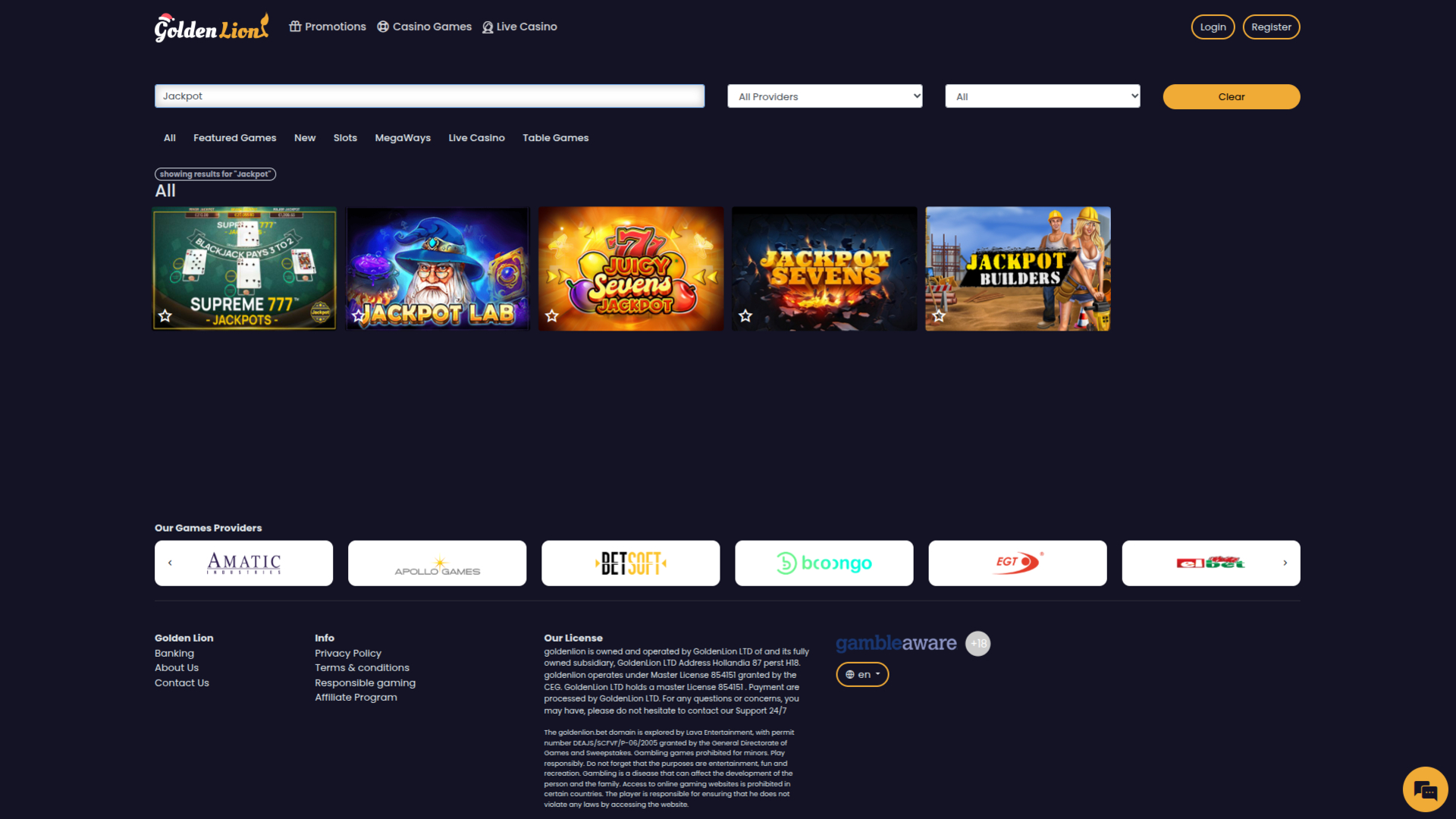Click the GambleAware +18 badge
Image resolution: width=1456 pixels, height=819 pixels.
[x=978, y=643]
